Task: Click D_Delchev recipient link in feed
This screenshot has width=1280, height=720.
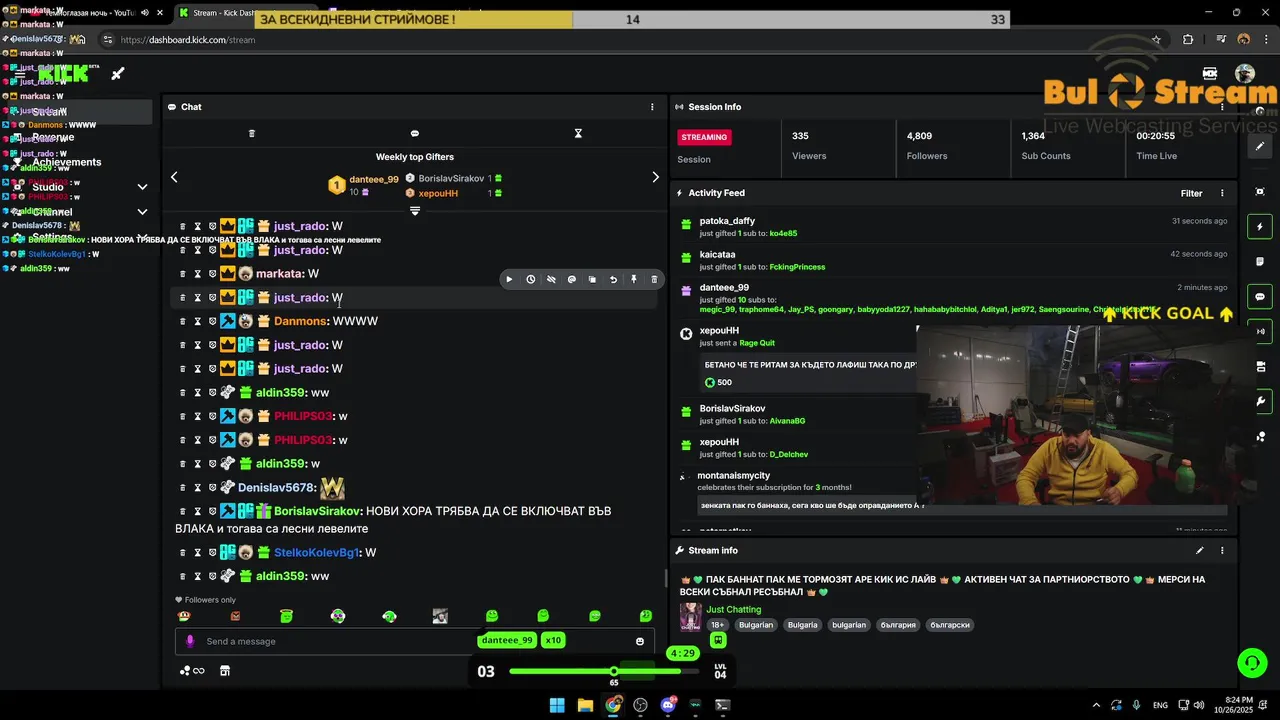Action: [x=789, y=455]
